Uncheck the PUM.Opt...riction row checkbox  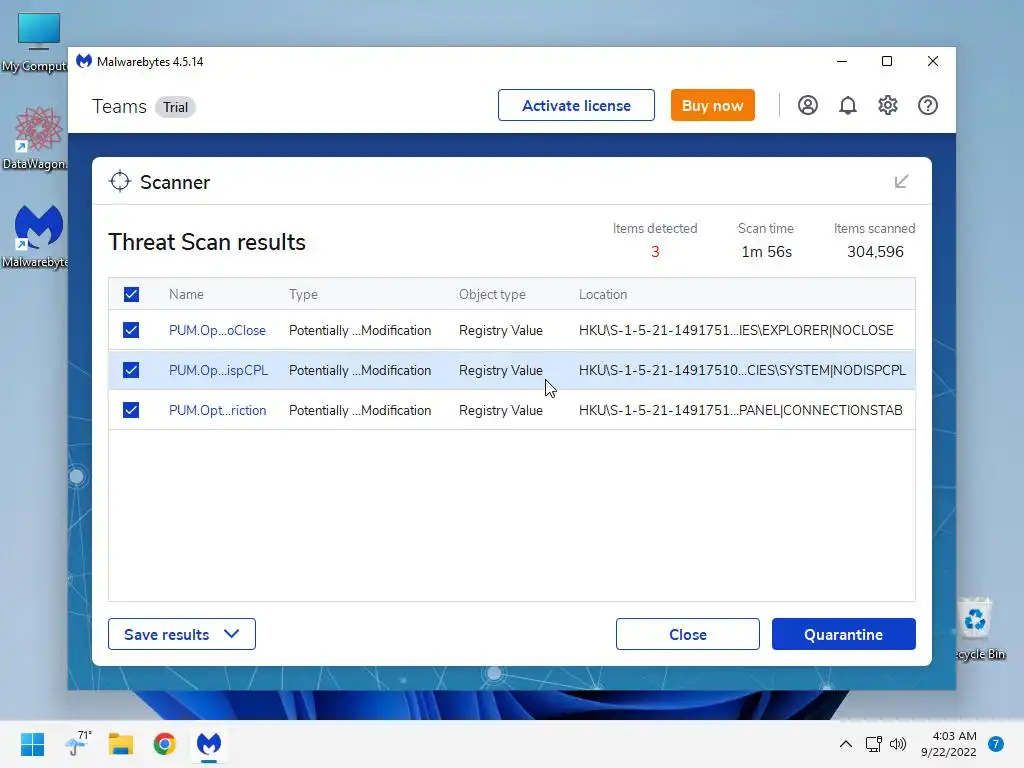click(131, 410)
